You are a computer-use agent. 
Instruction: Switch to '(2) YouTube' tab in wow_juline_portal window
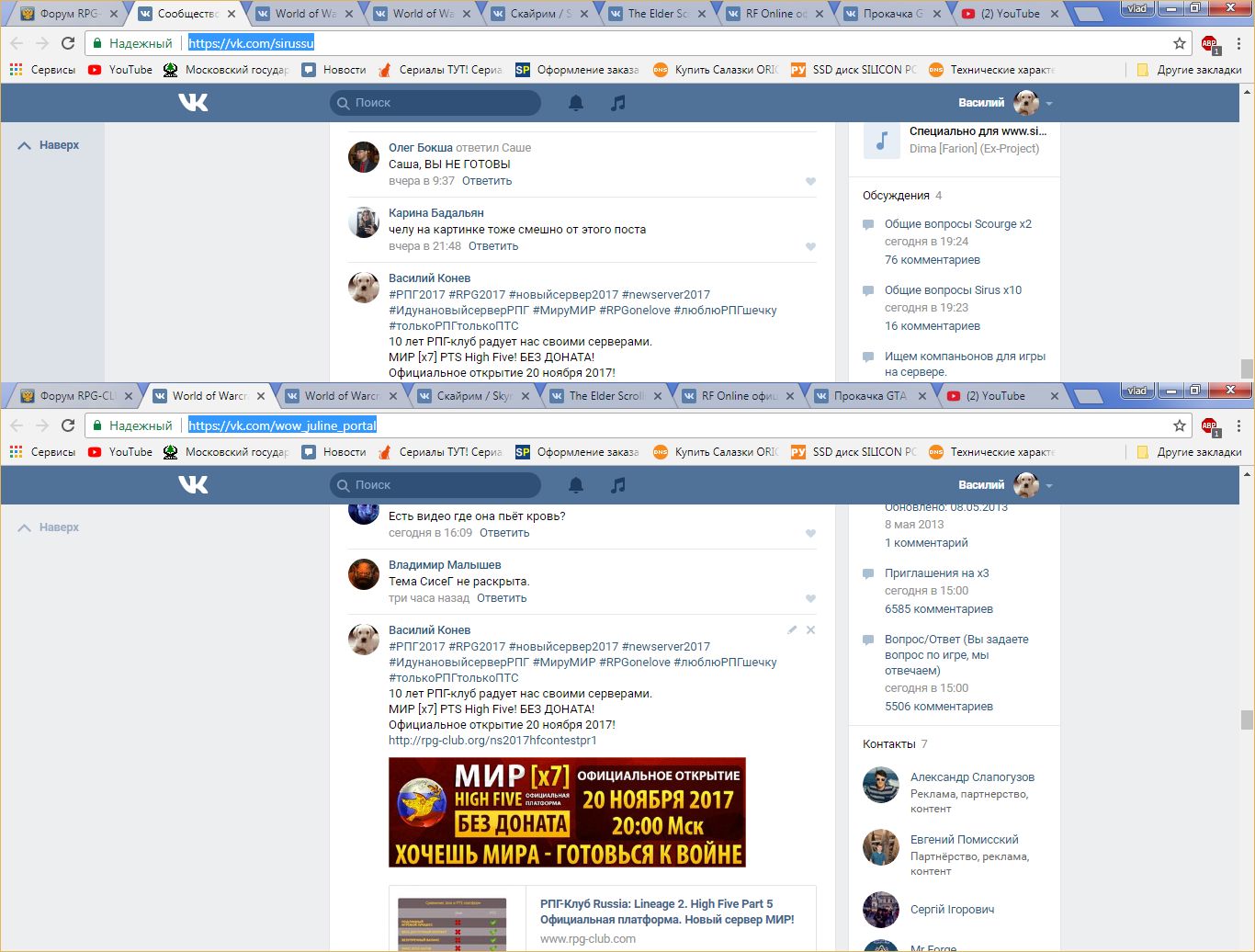coord(1001,396)
